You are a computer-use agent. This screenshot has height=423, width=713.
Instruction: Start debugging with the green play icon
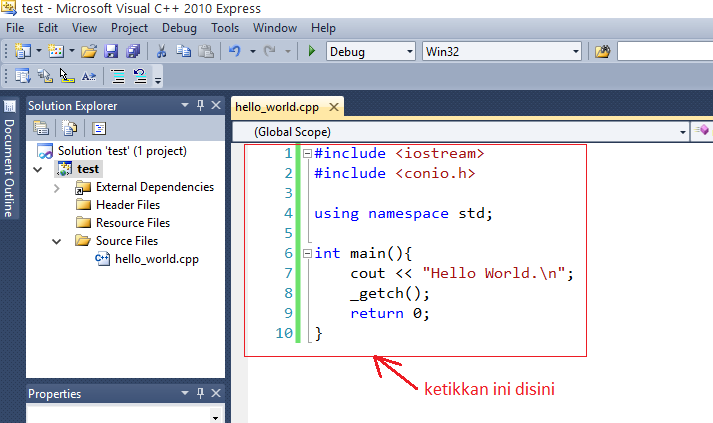coord(311,51)
